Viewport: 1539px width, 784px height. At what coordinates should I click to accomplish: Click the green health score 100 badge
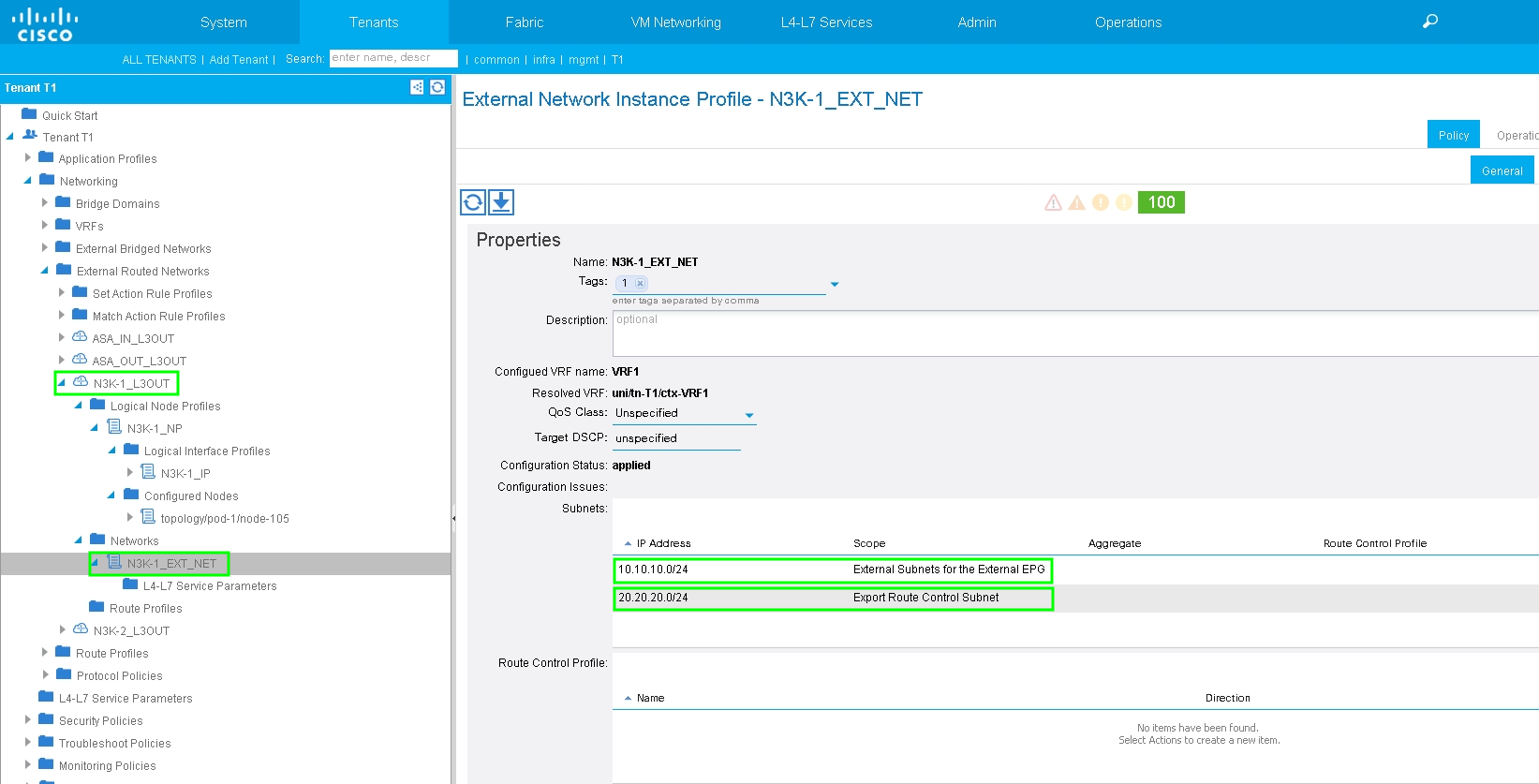click(x=1161, y=202)
